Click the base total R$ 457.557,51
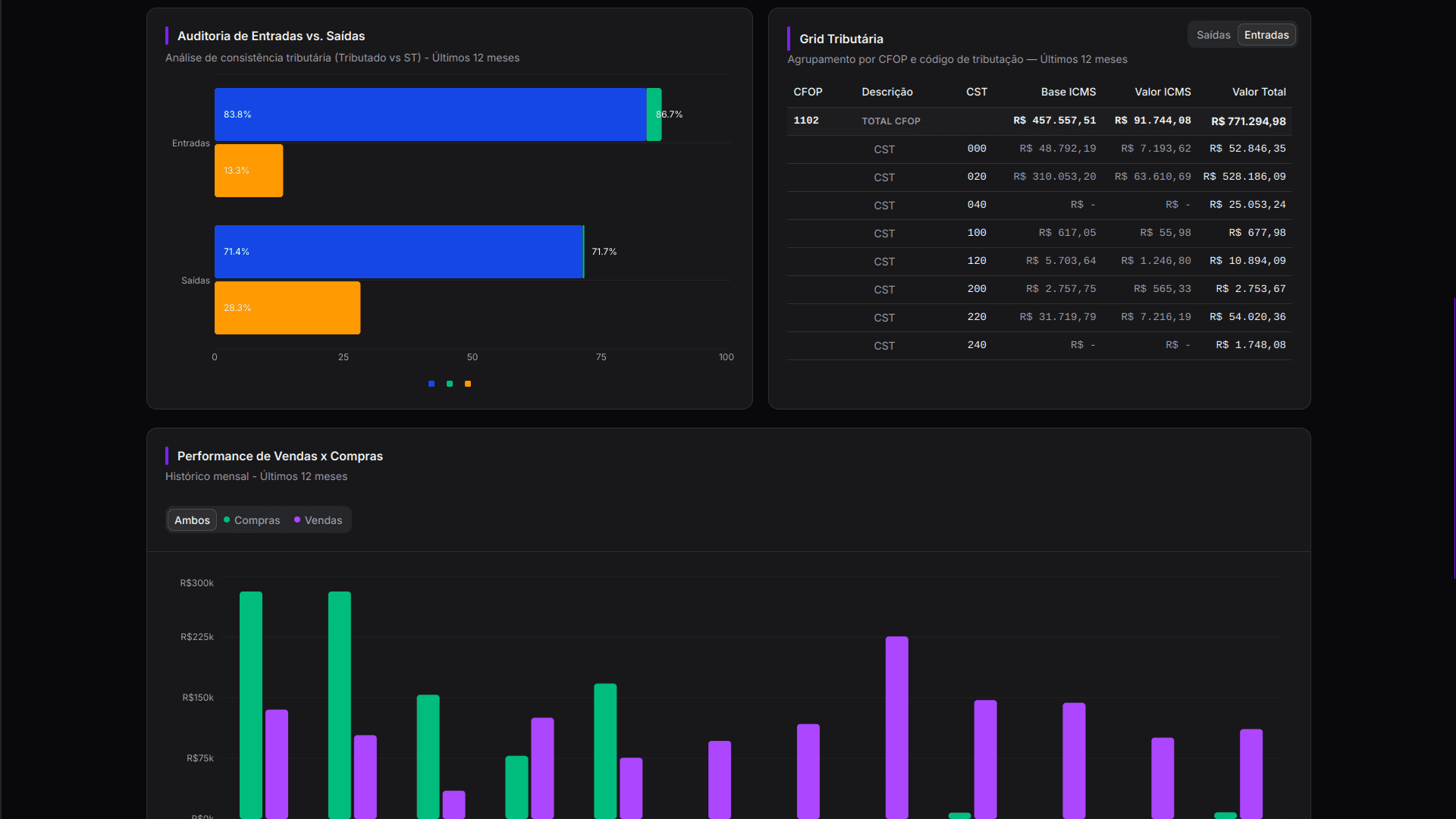Image resolution: width=1456 pixels, height=819 pixels. tap(1054, 121)
